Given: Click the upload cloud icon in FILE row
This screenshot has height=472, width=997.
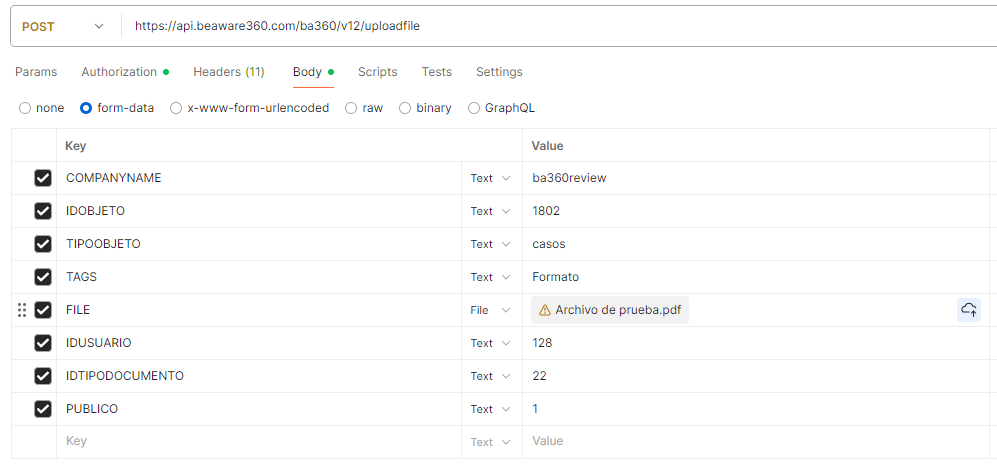Looking at the screenshot, I should click(x=968, y=310).
